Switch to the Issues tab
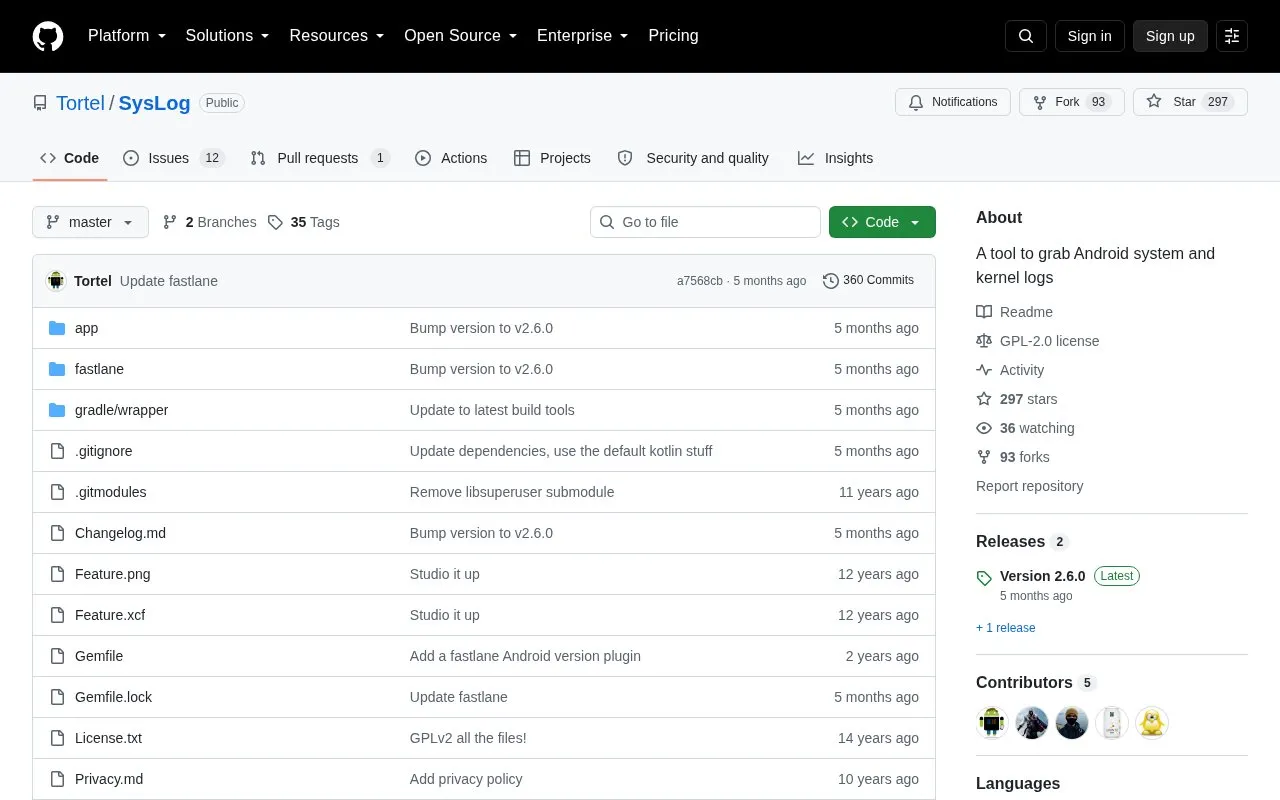 coord(174,158)
